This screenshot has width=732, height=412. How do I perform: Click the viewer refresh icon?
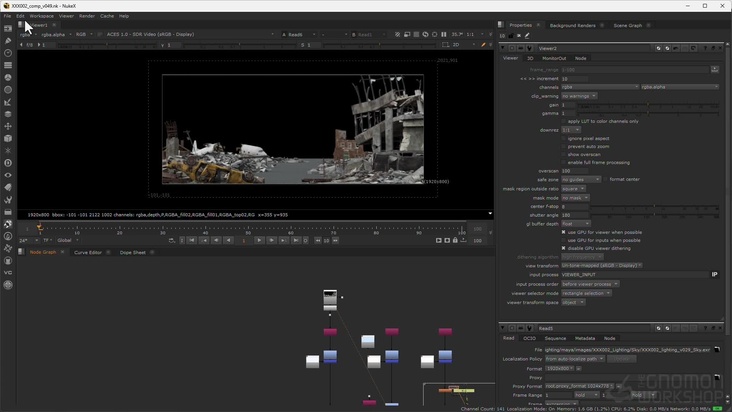(425, 35)
